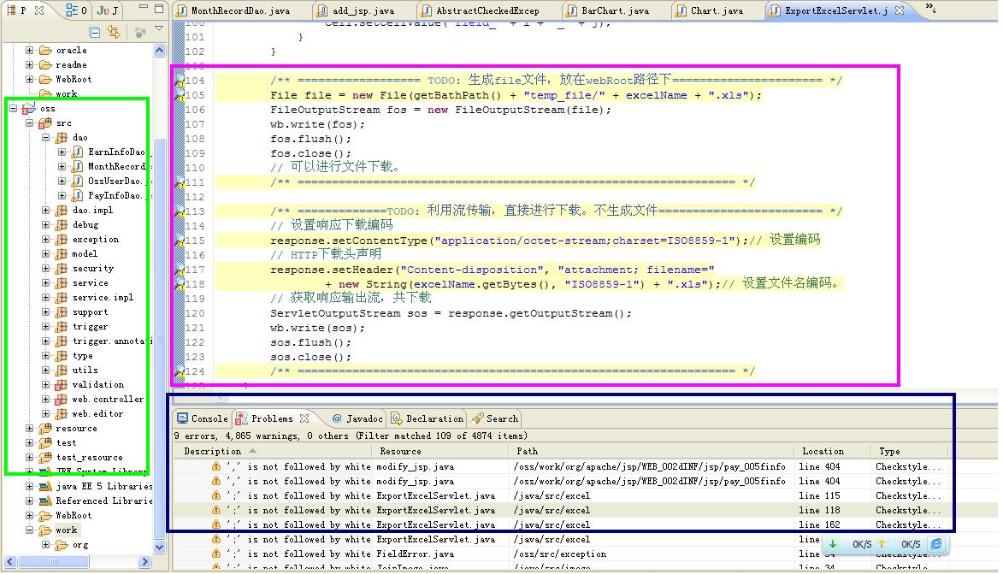Open the Package Explorer view menu arrow
The height and width of the screenshot is (574, 1004).
pyautogui.click(x=159, y=29)
